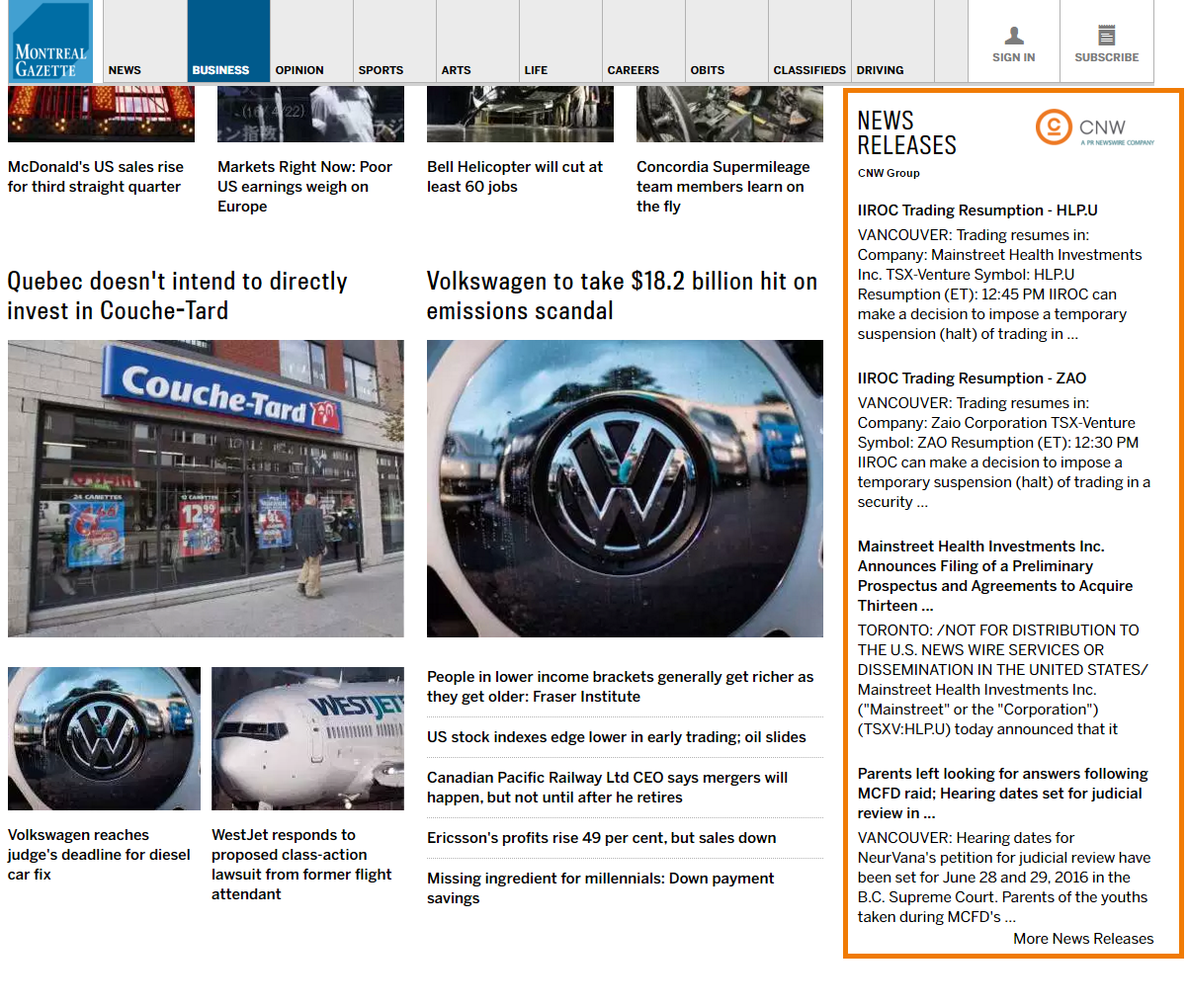Open IIROC Trading Resumption ZAO release
1188x1008 pixels.
pyautogui.click(x=972, y=378)
